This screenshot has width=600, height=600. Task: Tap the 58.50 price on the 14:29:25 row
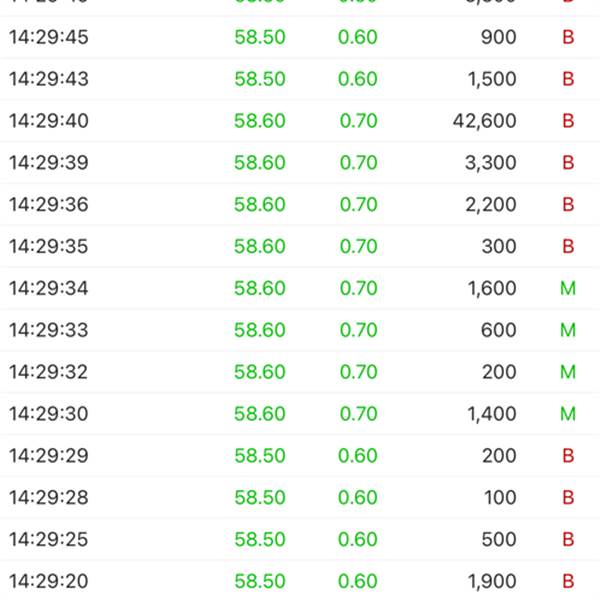(260, 539)
